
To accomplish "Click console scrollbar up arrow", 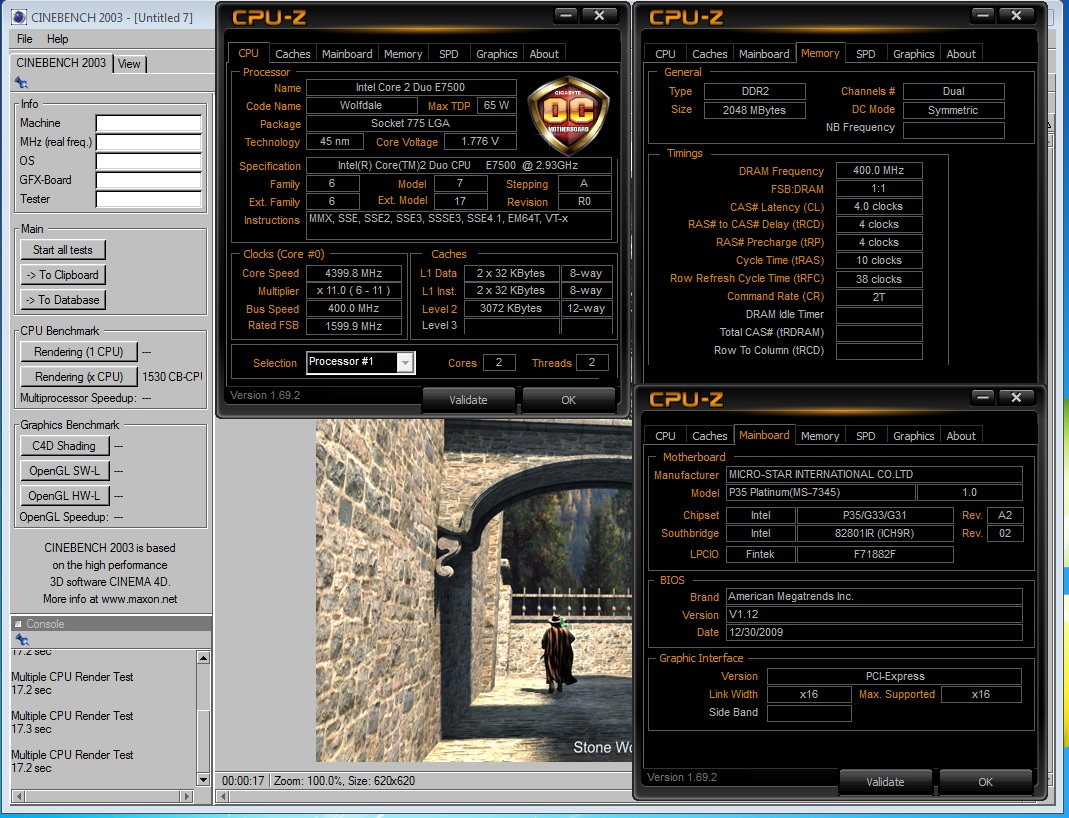I will pos(203,658).
